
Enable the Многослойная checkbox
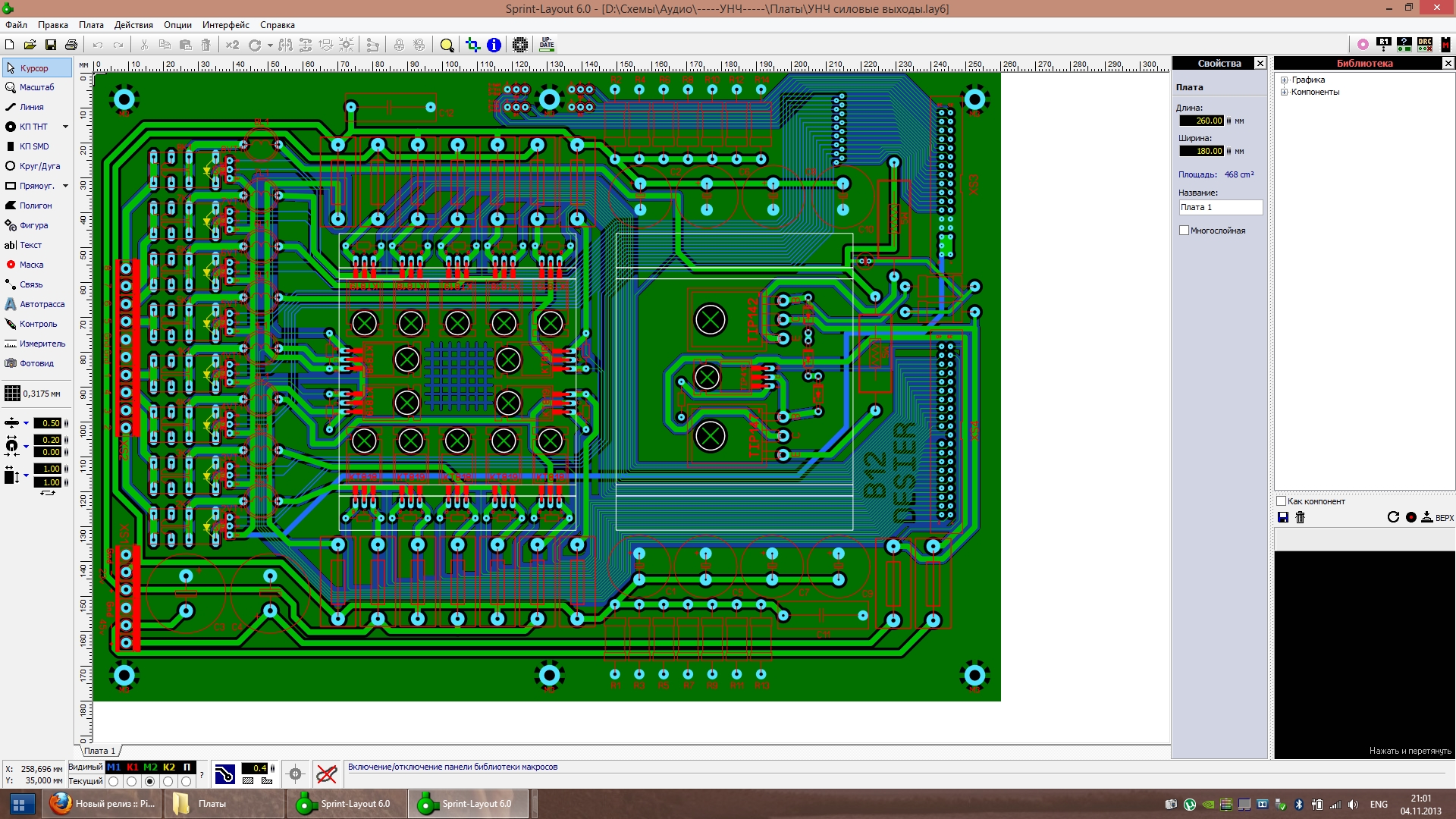pyautogui.click(x=1184, y=231)
